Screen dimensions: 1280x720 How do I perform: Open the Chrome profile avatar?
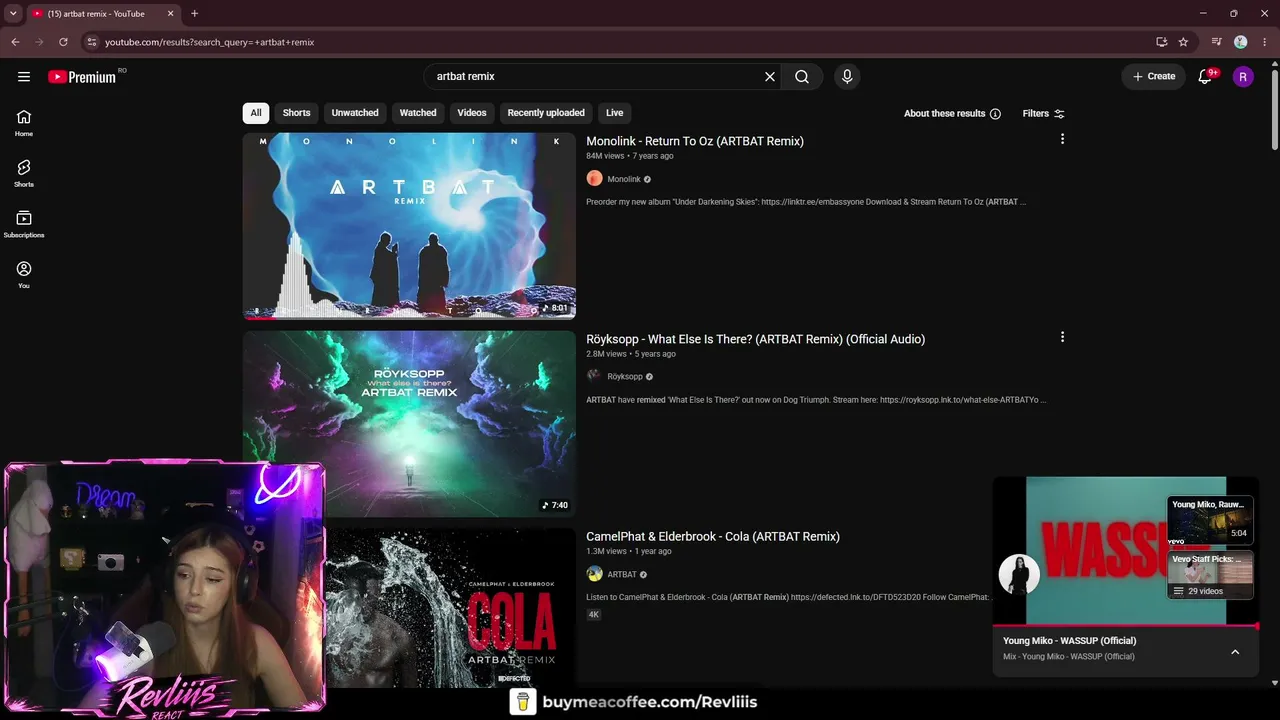pyautogui.click(x=1241, y=42)
